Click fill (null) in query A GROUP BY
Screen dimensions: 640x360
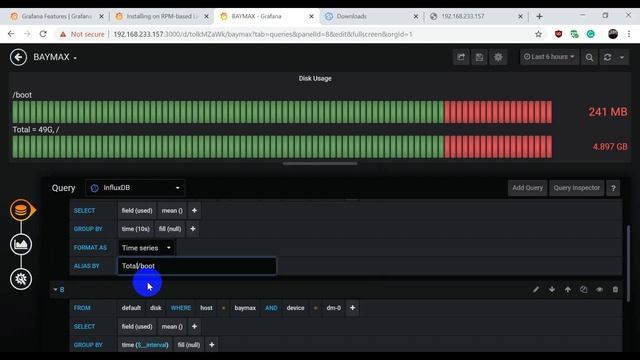point(170,229)
